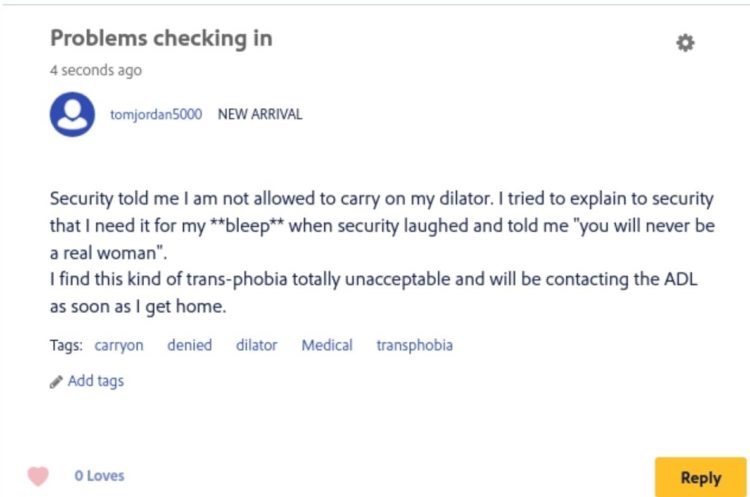Toggle the heart to love this post
The image size is (750, 497).
coord(39,476)
